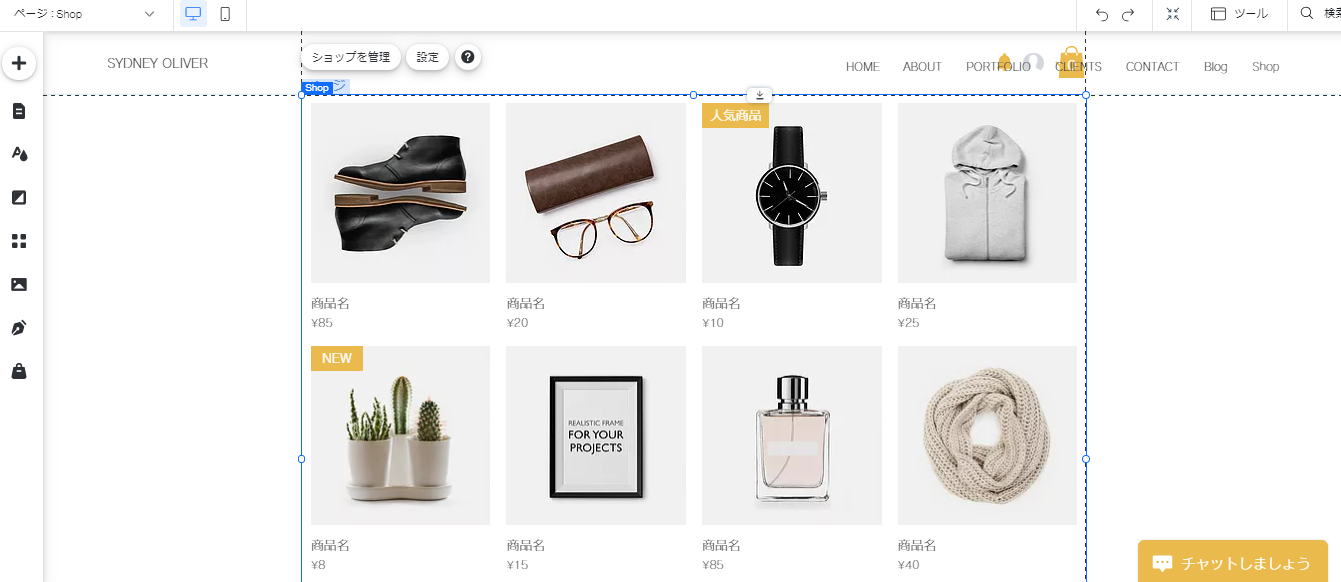
Task: Open the Add Apps grid icon
Action: pos(19,241)
